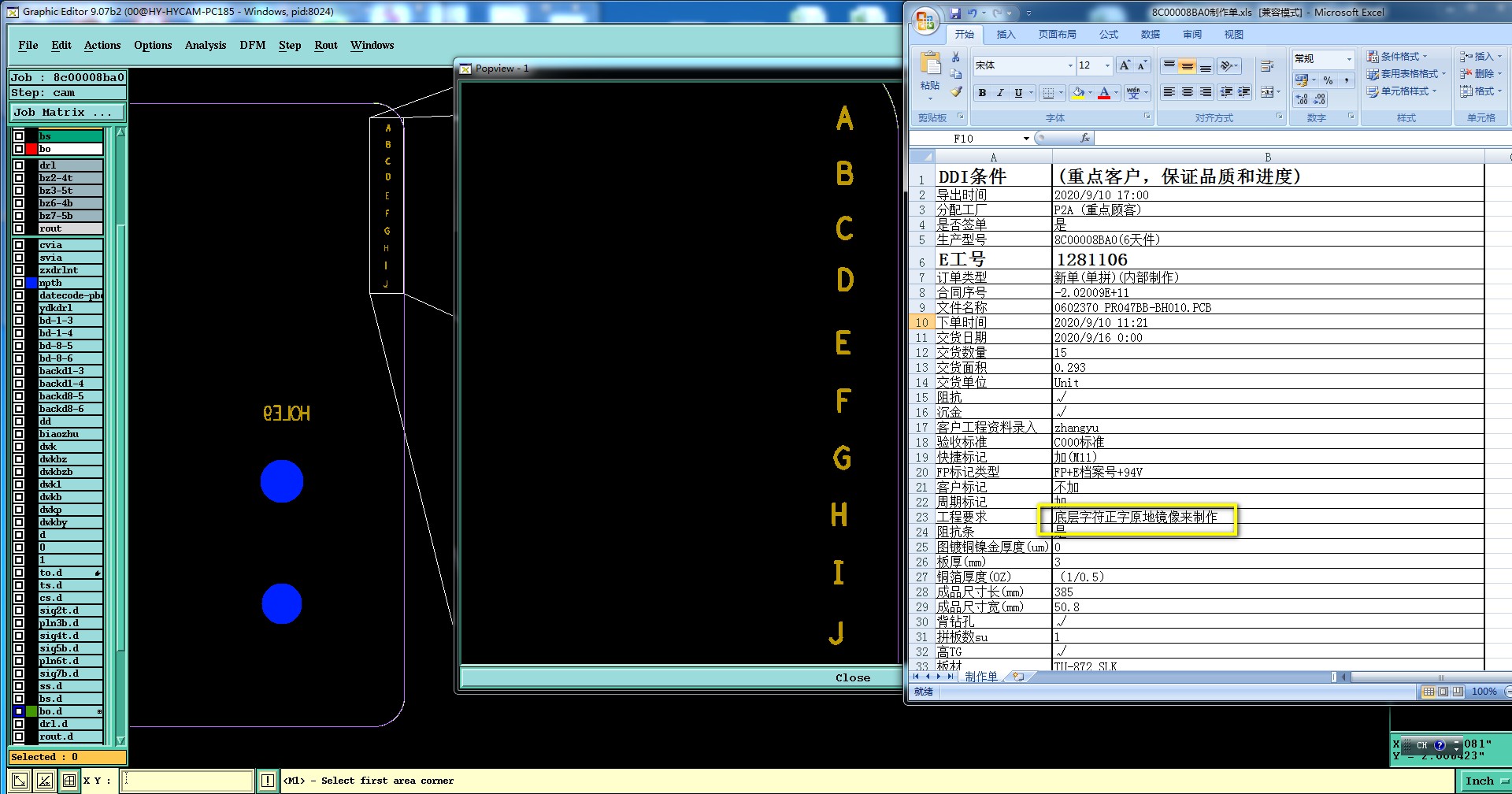The width and height of the screenshot is (1512, 794).
Task: Click the Increase Decimal icon
Action: pyautogui.click(x=1302, y=99)
